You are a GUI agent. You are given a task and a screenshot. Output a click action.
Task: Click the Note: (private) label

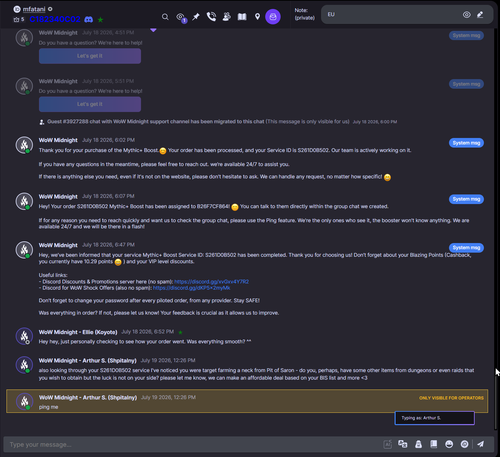tap(304, 14)
